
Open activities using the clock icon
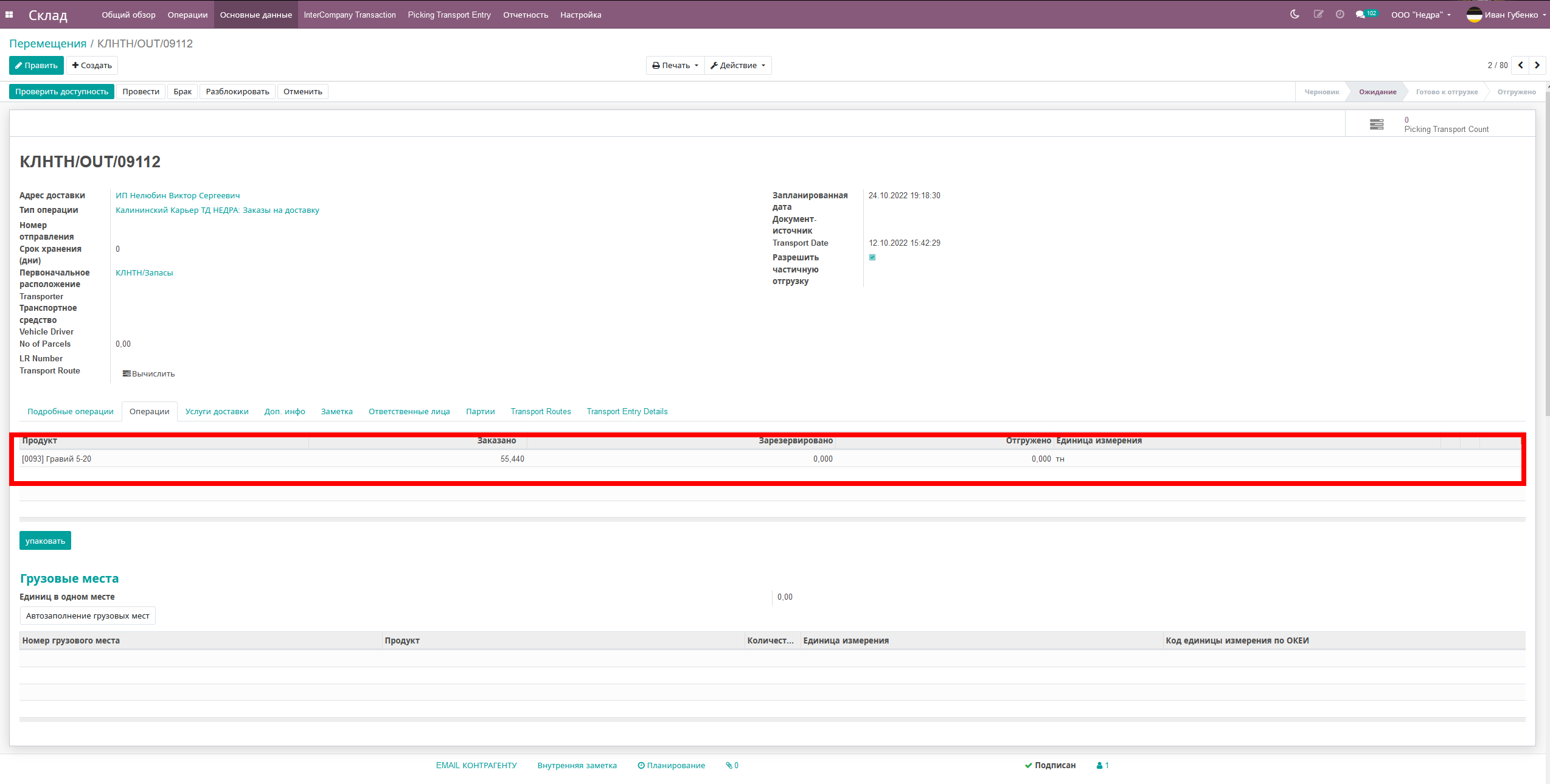1340,14
